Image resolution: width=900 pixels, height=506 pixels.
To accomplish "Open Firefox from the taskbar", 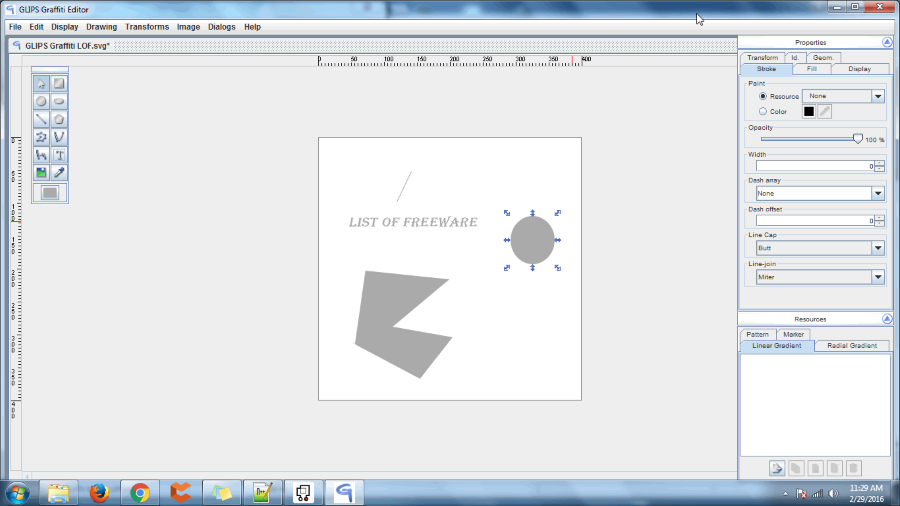I will coord(99,493).
